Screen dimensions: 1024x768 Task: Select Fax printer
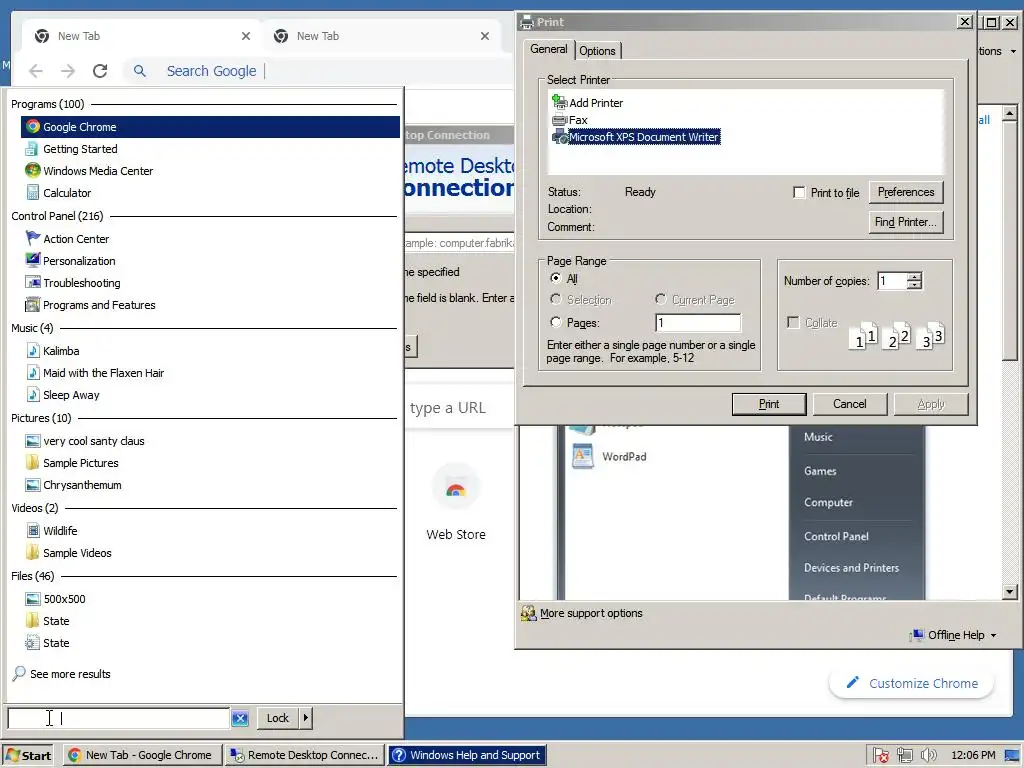[570, 120]
